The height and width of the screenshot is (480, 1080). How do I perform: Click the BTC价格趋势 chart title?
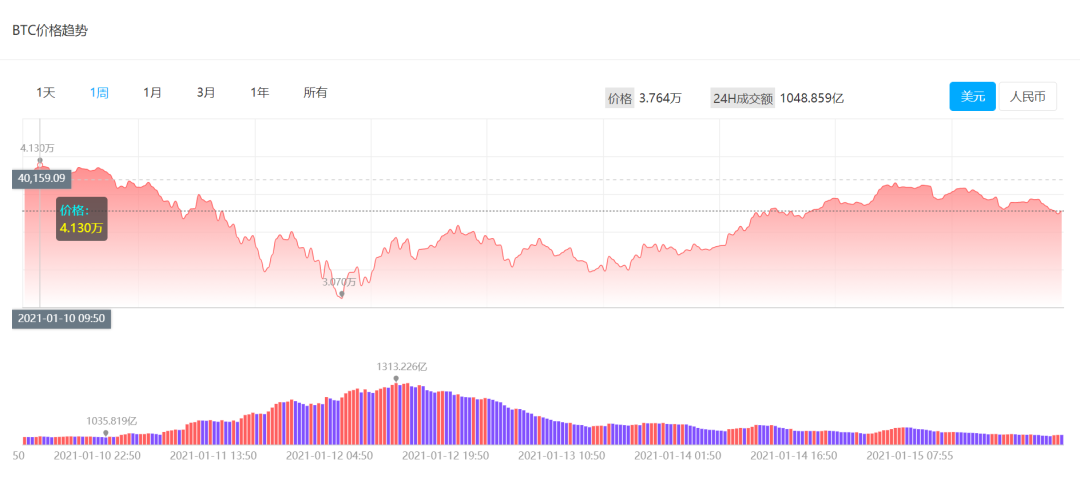coord(50,30)
